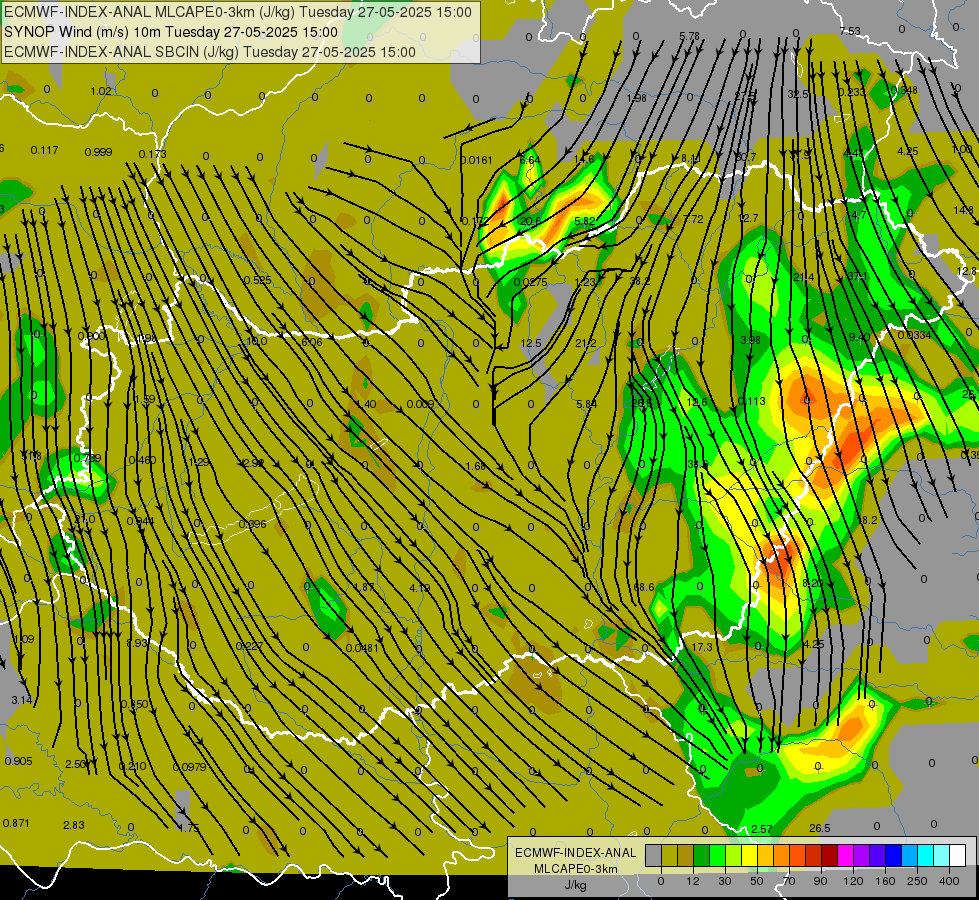Pick the dark green legend swatch
This screenshot has height=900, width=979.
(702, 856)
